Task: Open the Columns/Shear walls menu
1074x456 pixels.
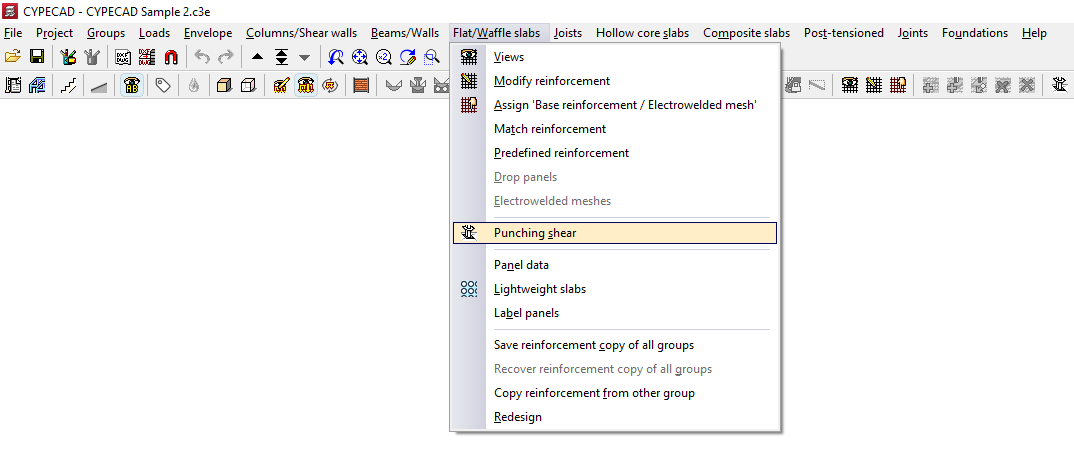Action: (301, 33)
